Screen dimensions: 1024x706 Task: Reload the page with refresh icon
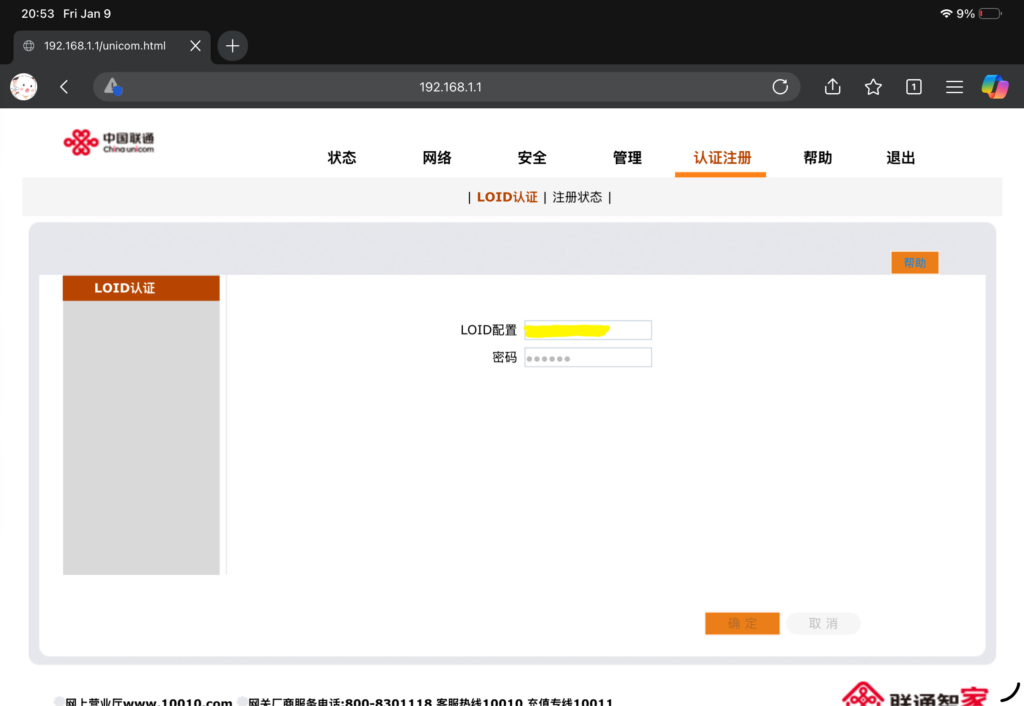point(780,87)
